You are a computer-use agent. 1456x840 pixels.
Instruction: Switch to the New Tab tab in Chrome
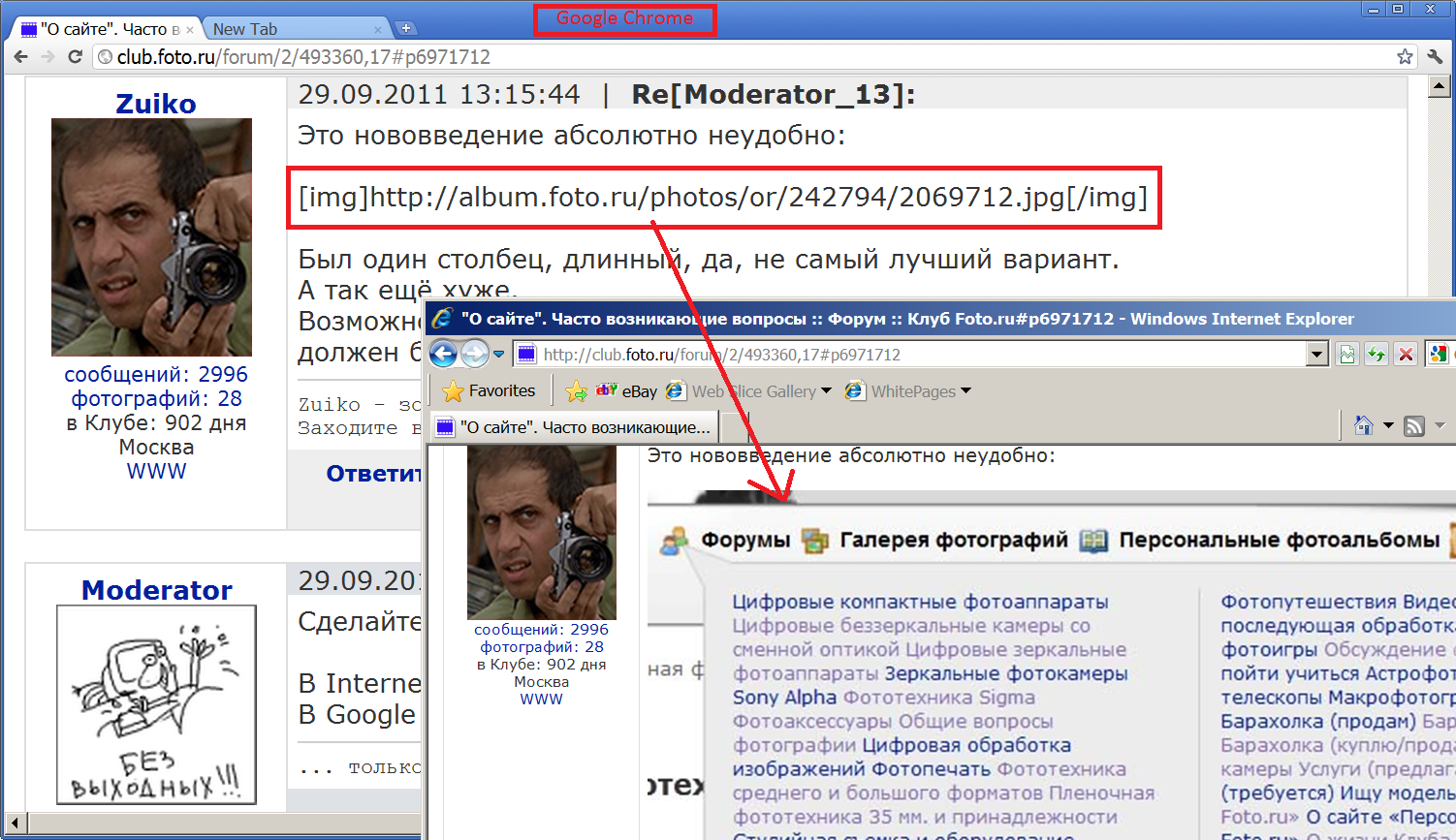click(x=291, y=29)
